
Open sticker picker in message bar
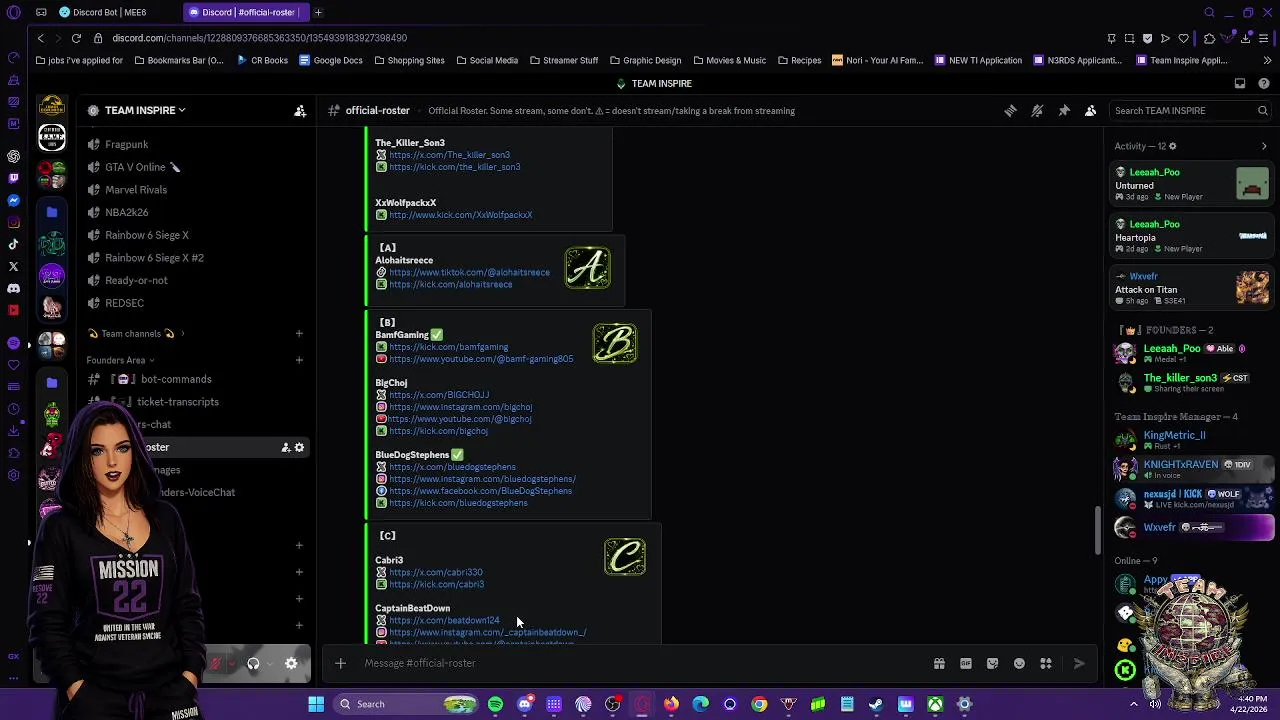[992, 663]
